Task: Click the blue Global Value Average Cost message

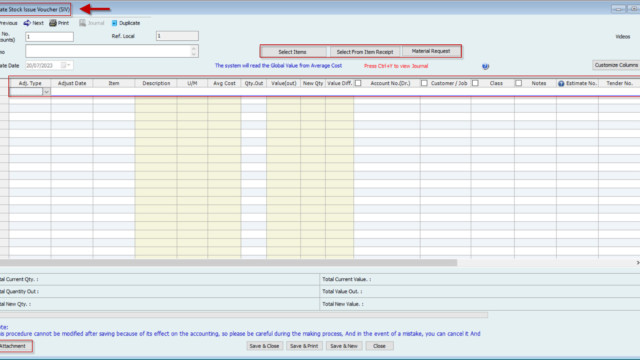Action: (x=278, y=66)
